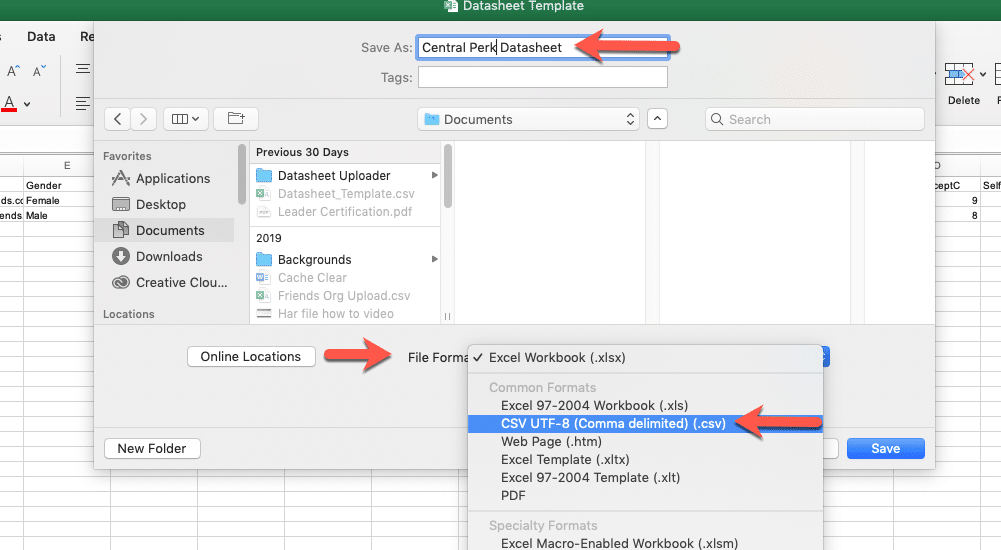Select Documents in Favorites sidebar

[x=165, y=230]
